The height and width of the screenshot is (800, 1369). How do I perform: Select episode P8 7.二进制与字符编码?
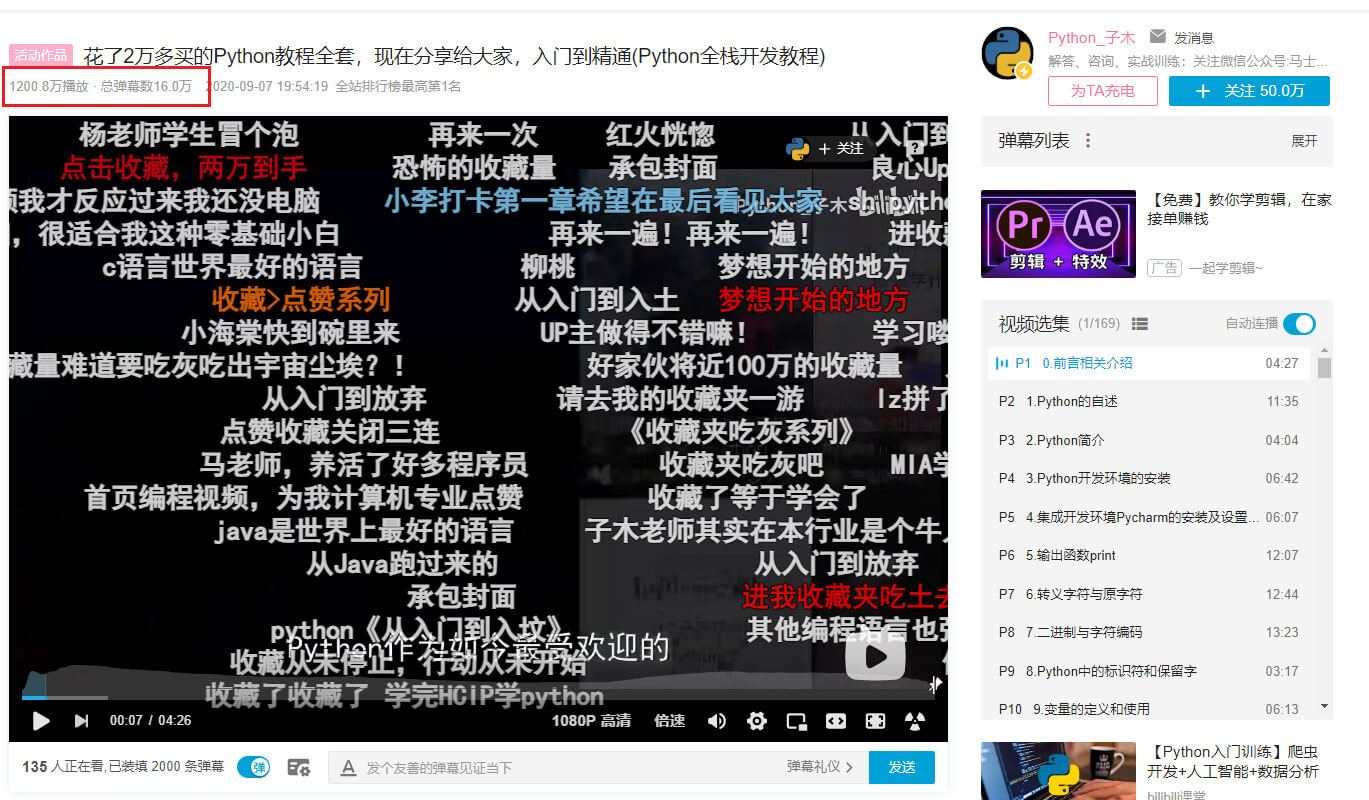point(1149,632)
